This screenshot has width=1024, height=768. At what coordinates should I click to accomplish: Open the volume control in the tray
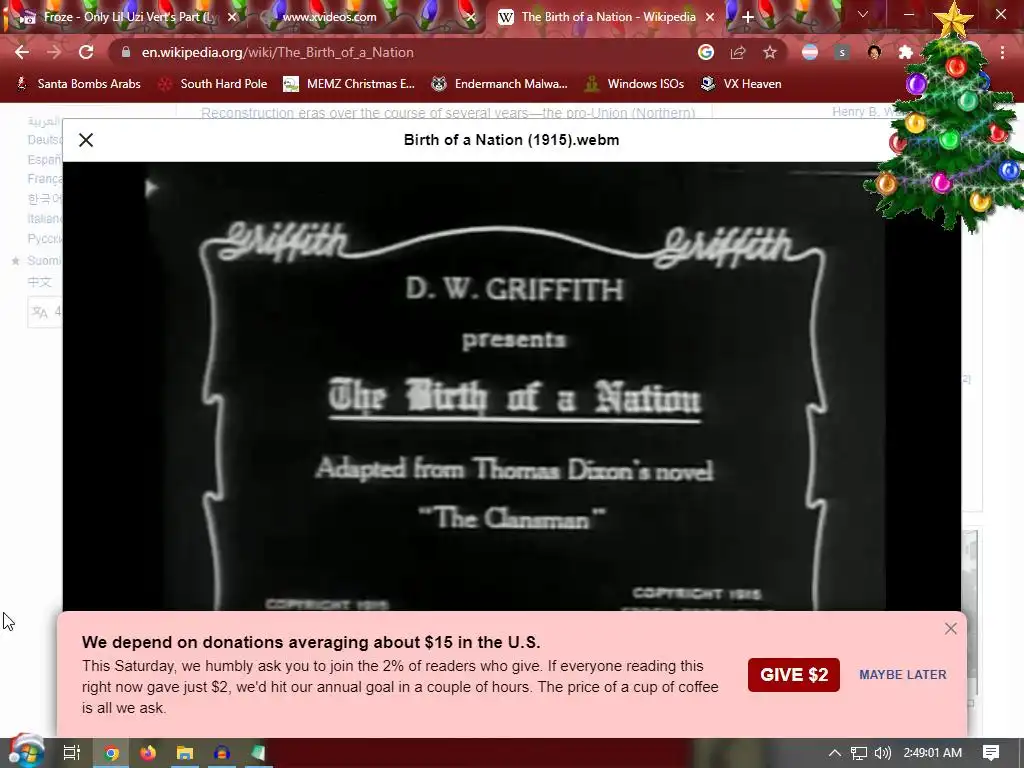click(x=882, y=753)
